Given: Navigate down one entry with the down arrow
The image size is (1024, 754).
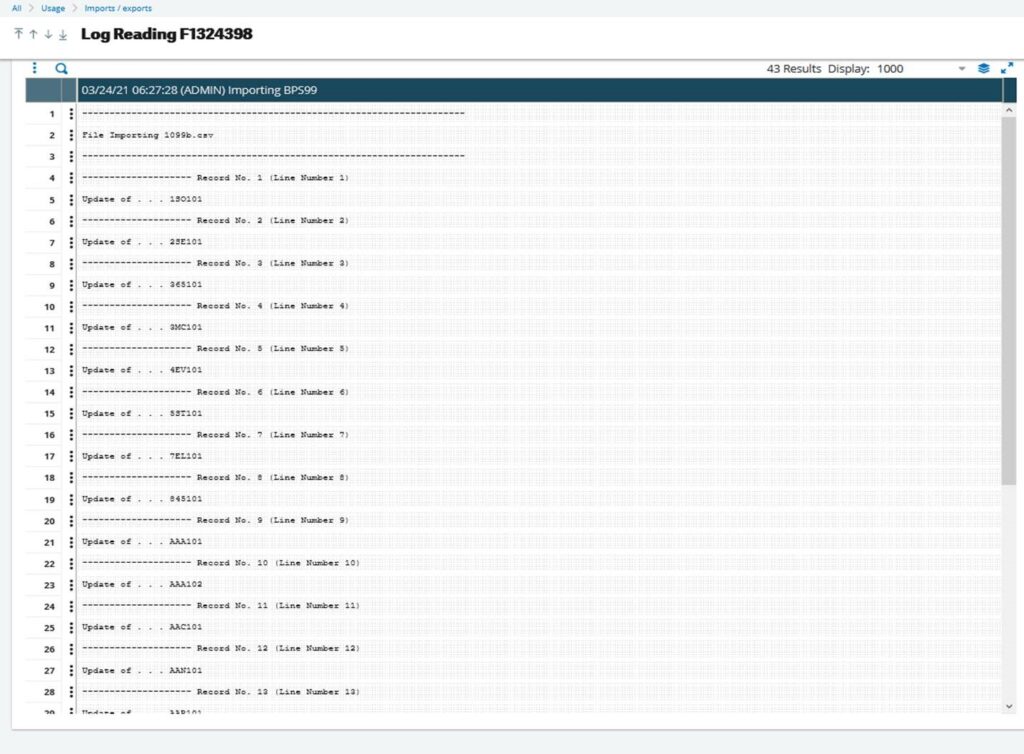Looking at the screenshot, I should (47, 33).
